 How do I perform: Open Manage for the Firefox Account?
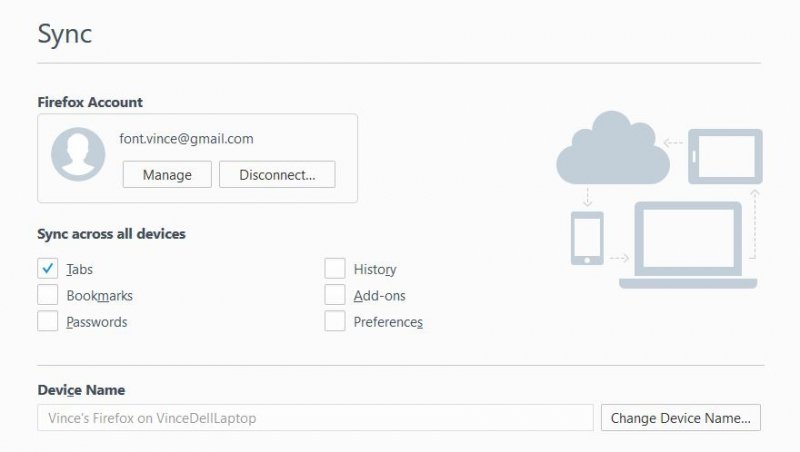point(167,174)
